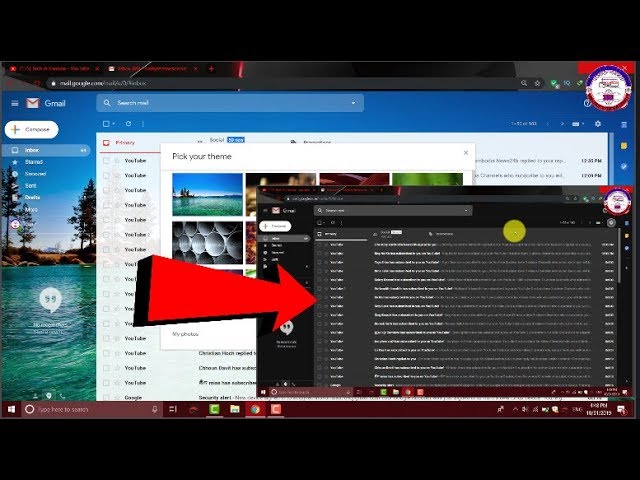Open the My photos link in theme picker

[185, 334]
